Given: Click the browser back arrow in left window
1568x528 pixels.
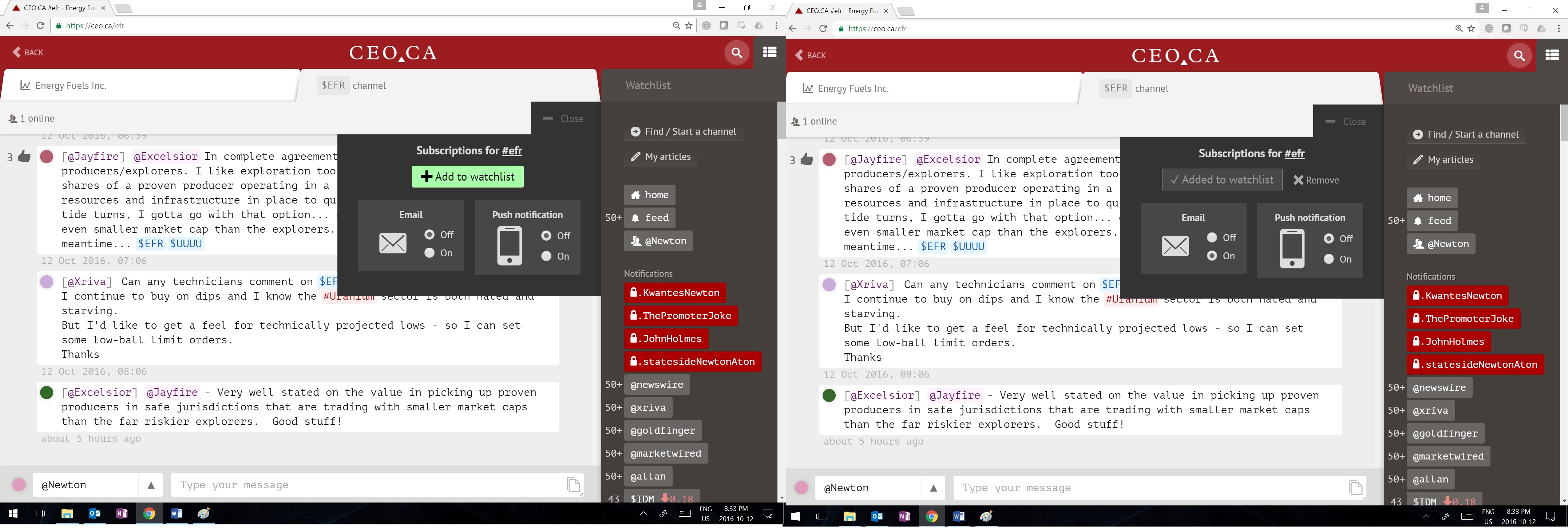Looking at the screenshot, I should 10,25.
